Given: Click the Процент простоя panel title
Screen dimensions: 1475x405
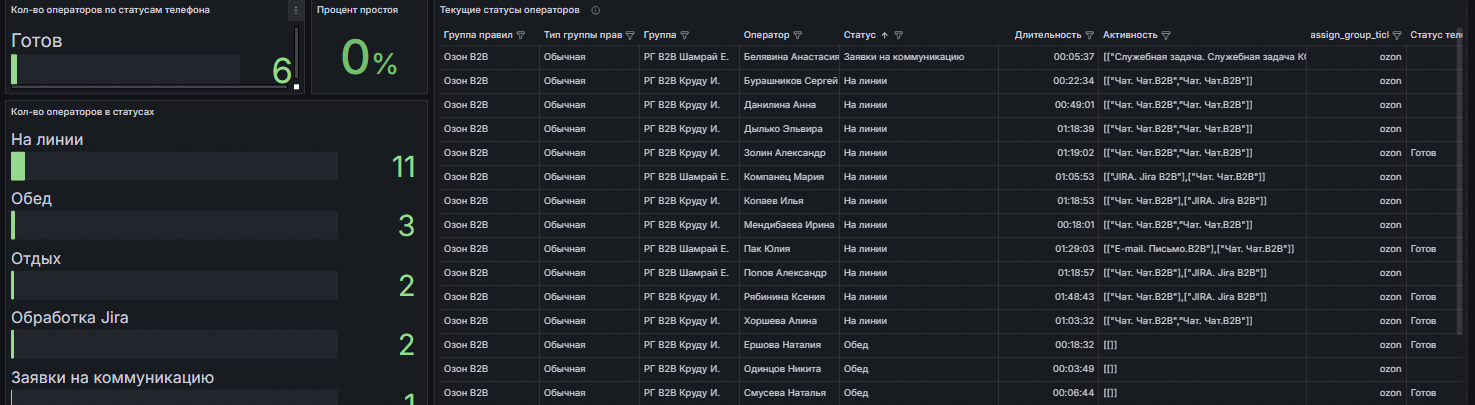Looking at the screenshot, I should pos(357,10).
